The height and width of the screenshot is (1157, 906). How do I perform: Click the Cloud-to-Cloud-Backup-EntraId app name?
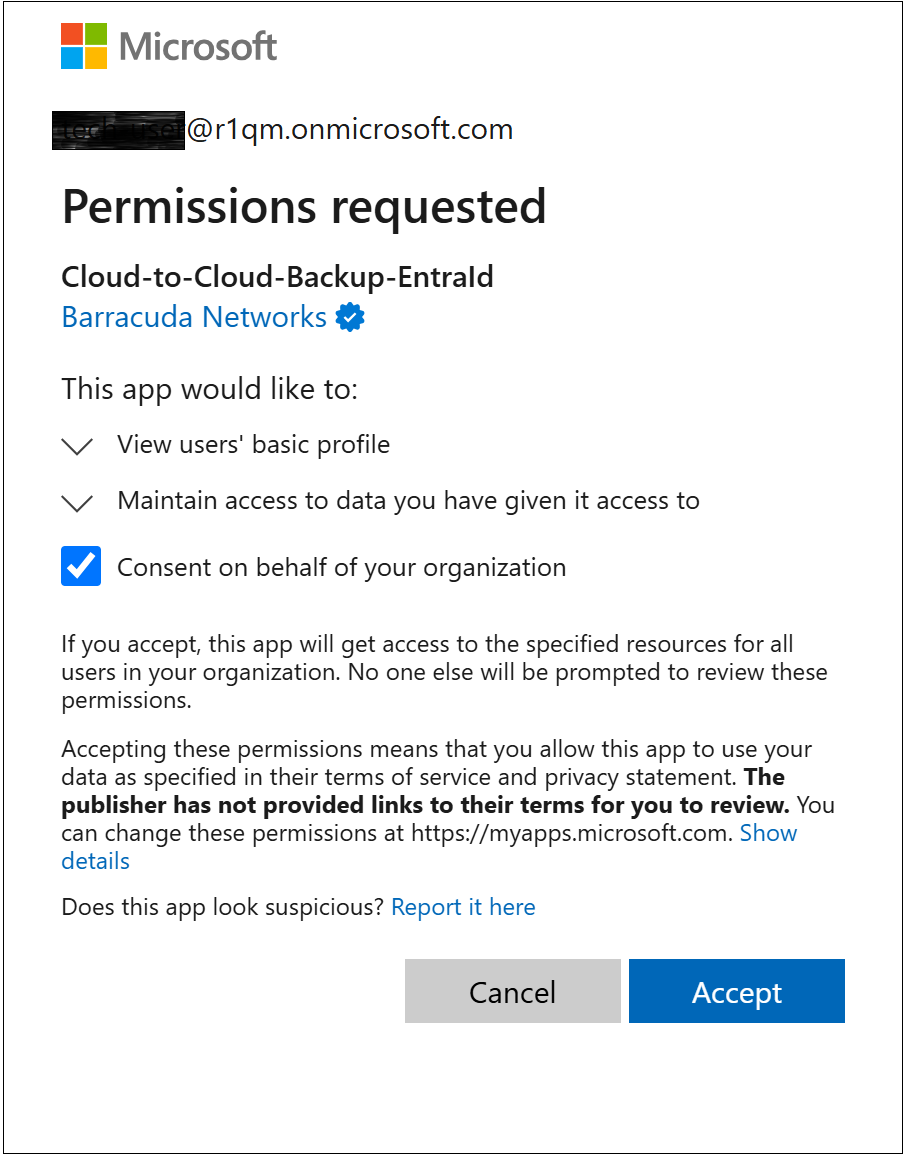click(277, 277)
